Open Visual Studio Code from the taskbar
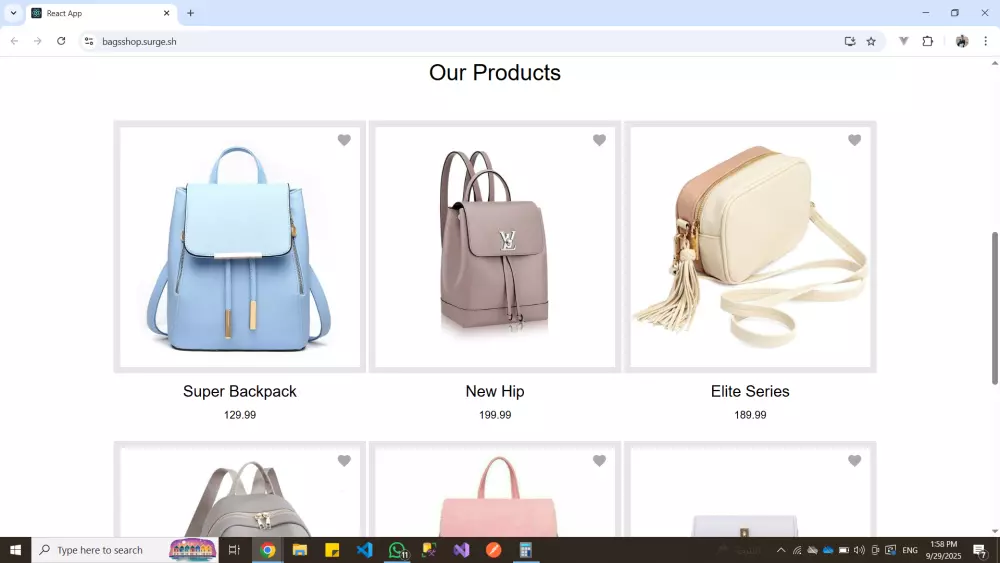Image resolution: width=1000 pixels, height=563 pixels. click(364, 550)
